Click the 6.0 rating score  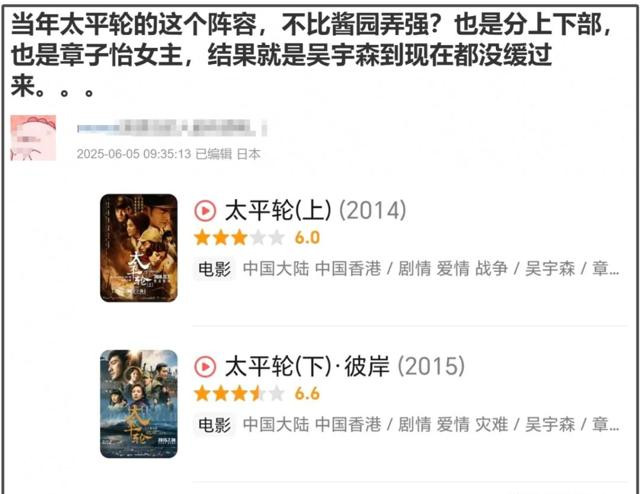click(x=307, y=238)
